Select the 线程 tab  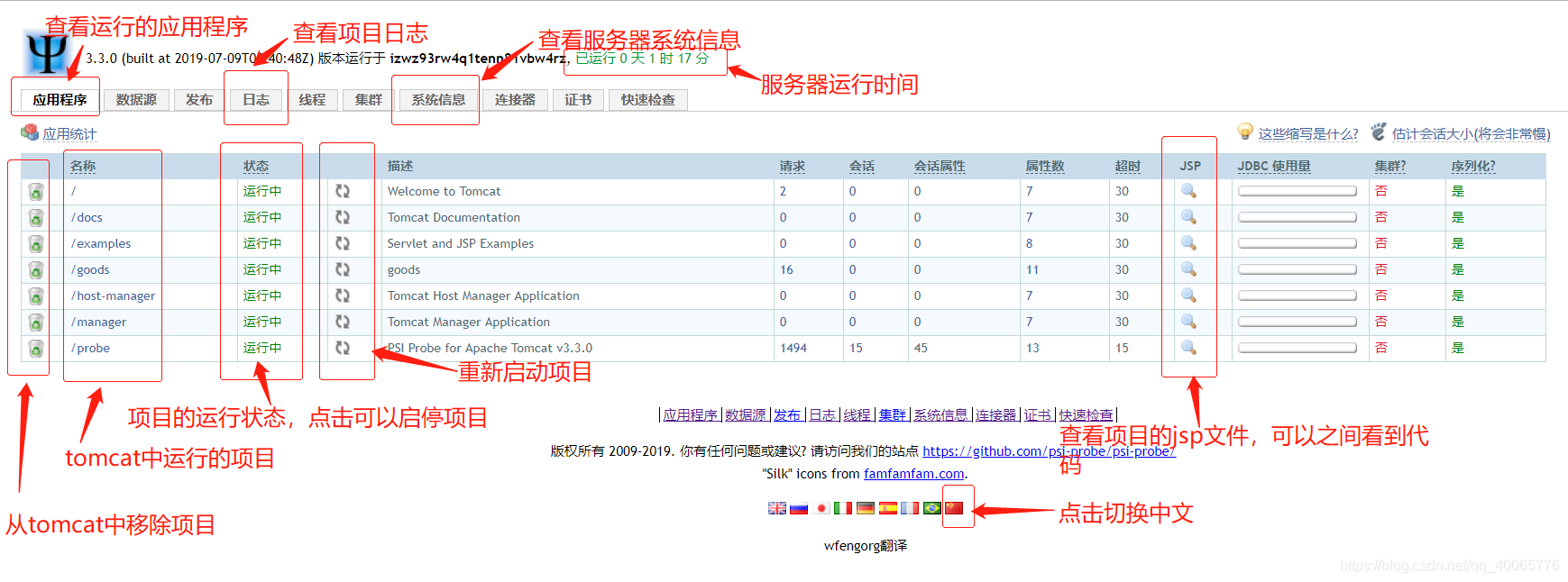[x=312, y=99]
